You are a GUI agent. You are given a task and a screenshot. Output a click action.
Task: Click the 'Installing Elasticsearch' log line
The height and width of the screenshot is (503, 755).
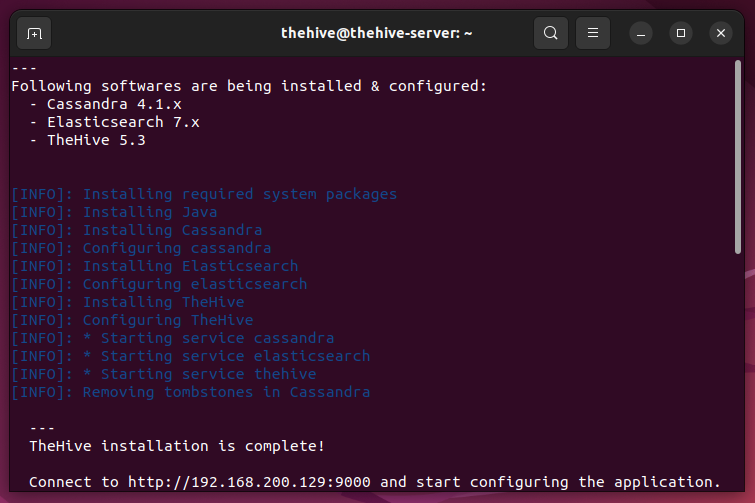coord(155,266)
